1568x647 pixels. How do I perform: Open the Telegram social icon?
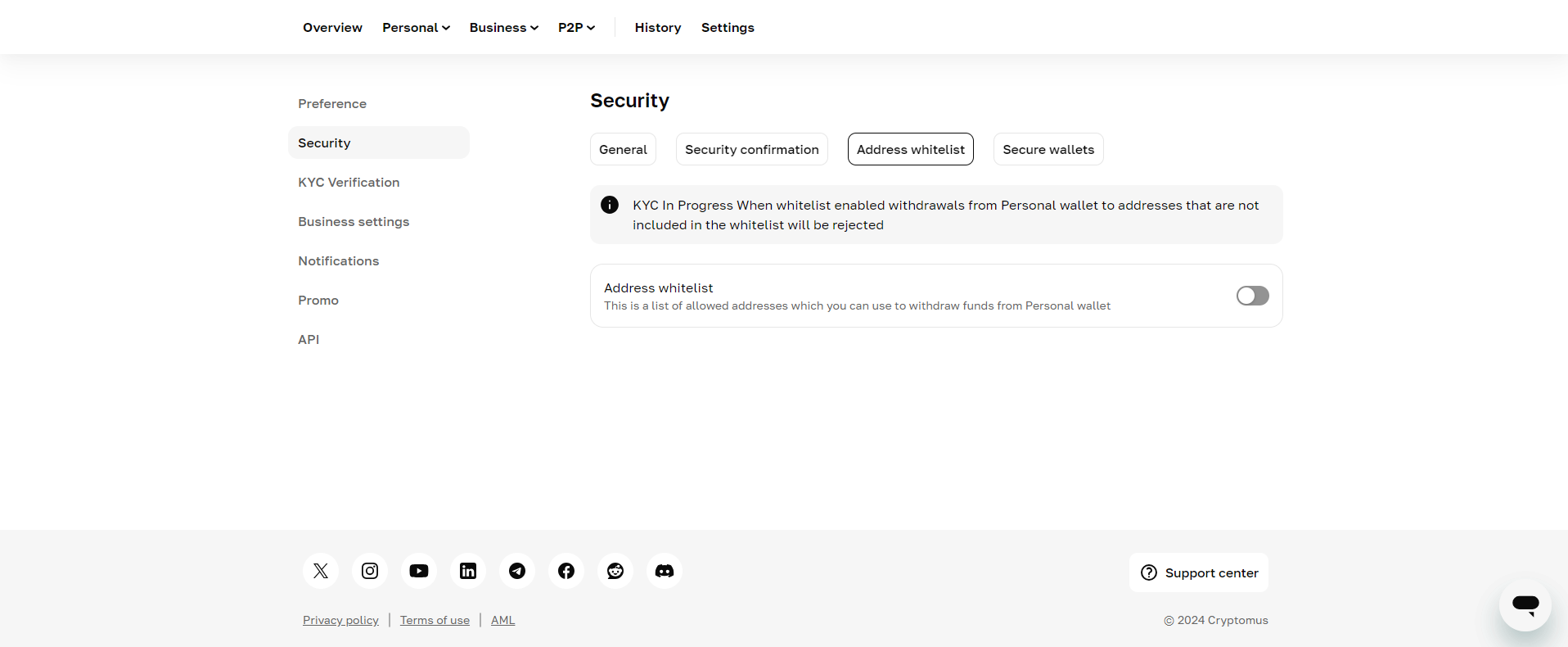click(x=517, y=571)
